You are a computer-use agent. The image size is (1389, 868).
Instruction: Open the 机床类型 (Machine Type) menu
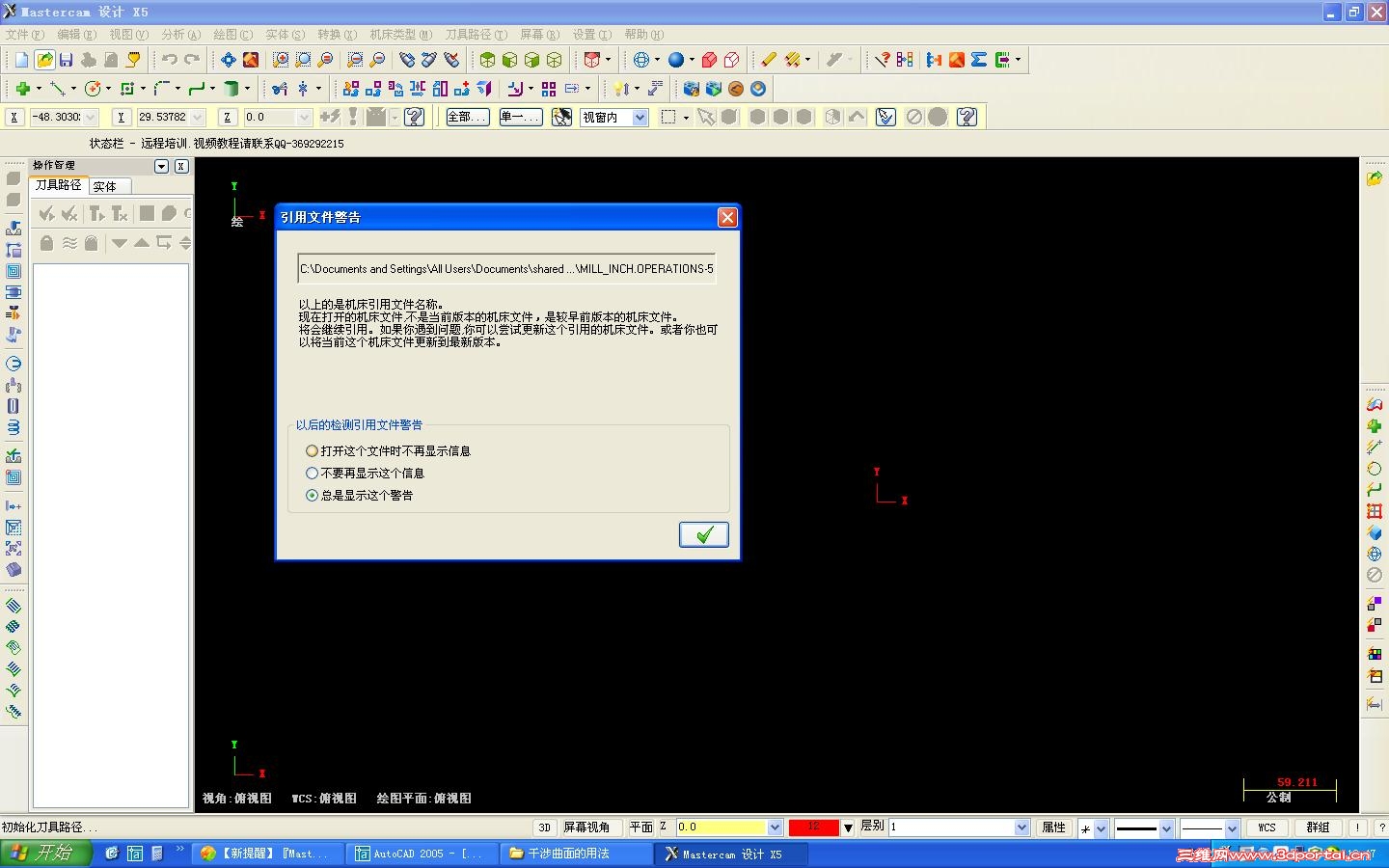pyautogui.click(x=400, y=35)
